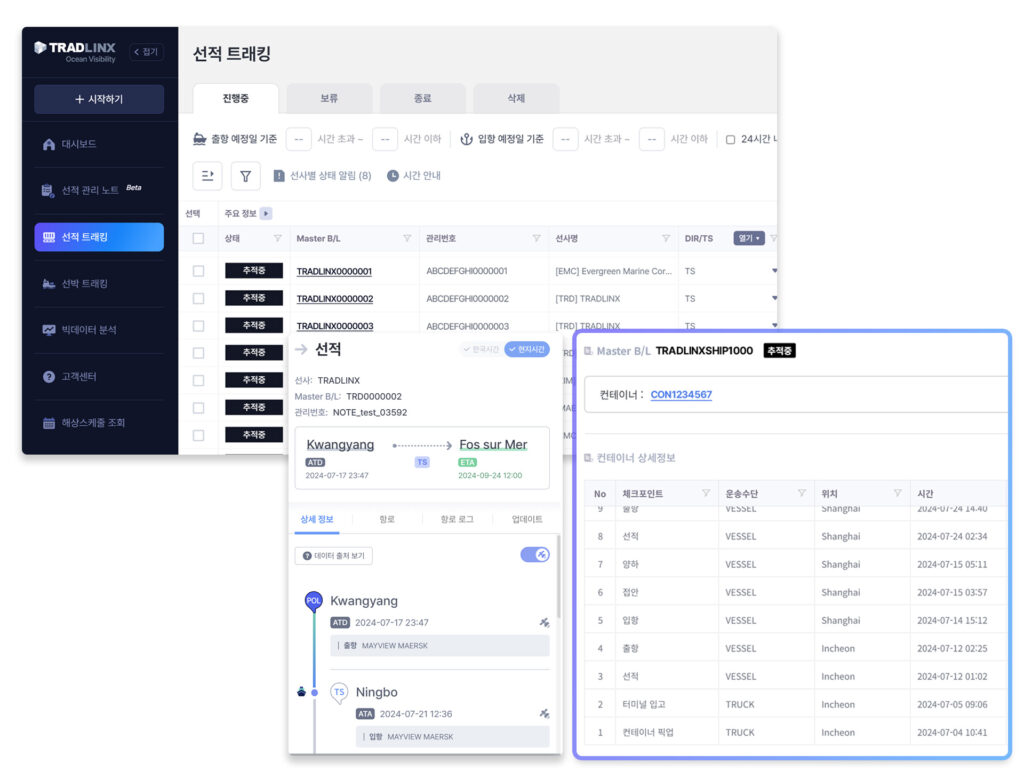Click satellite icon beside Ningbo ATA

[544, 714]
